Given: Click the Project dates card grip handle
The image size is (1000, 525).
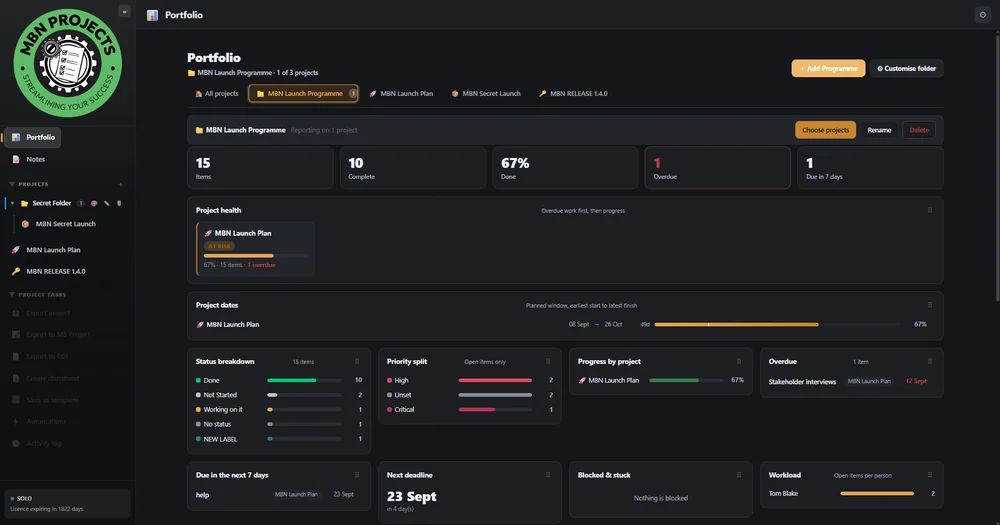Looking at the screenshot, I should pyautogui.click(x=930, y=305).
